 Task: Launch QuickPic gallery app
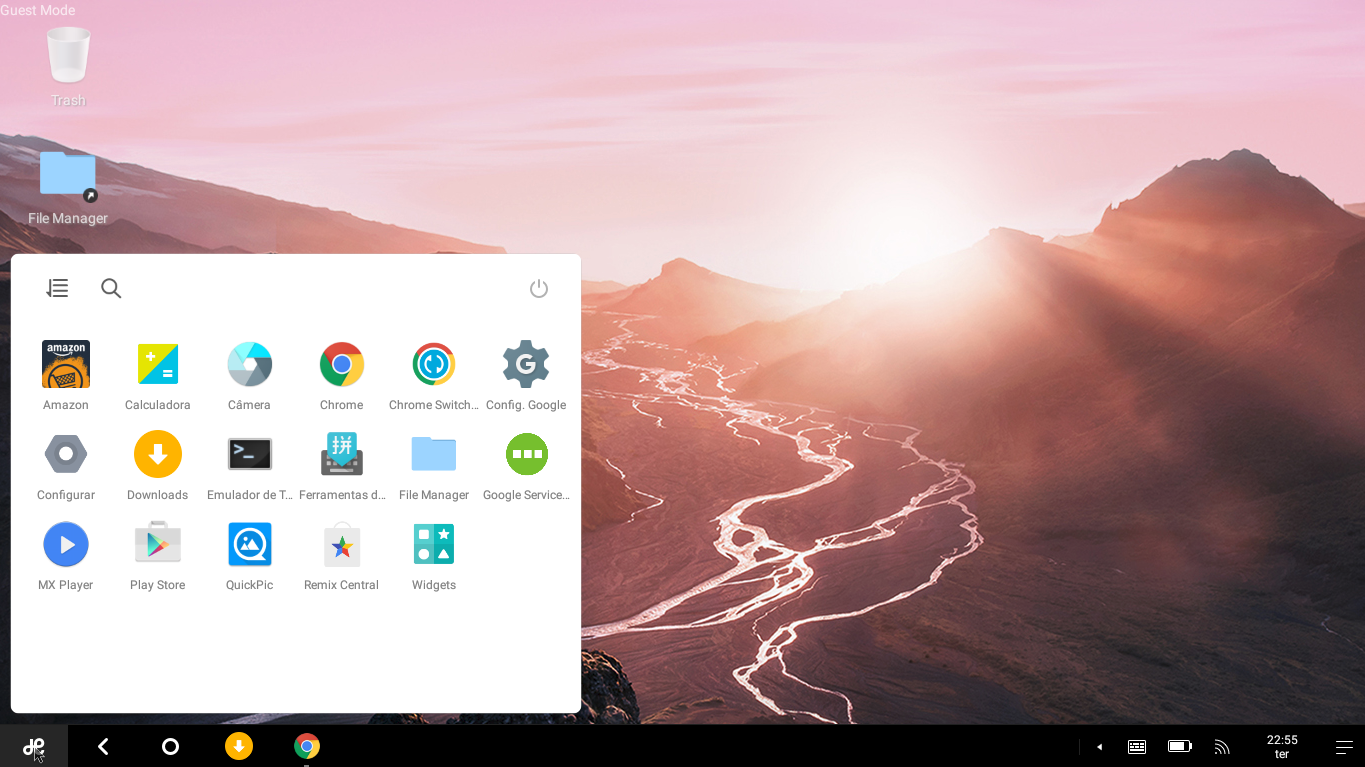(249, 555)
